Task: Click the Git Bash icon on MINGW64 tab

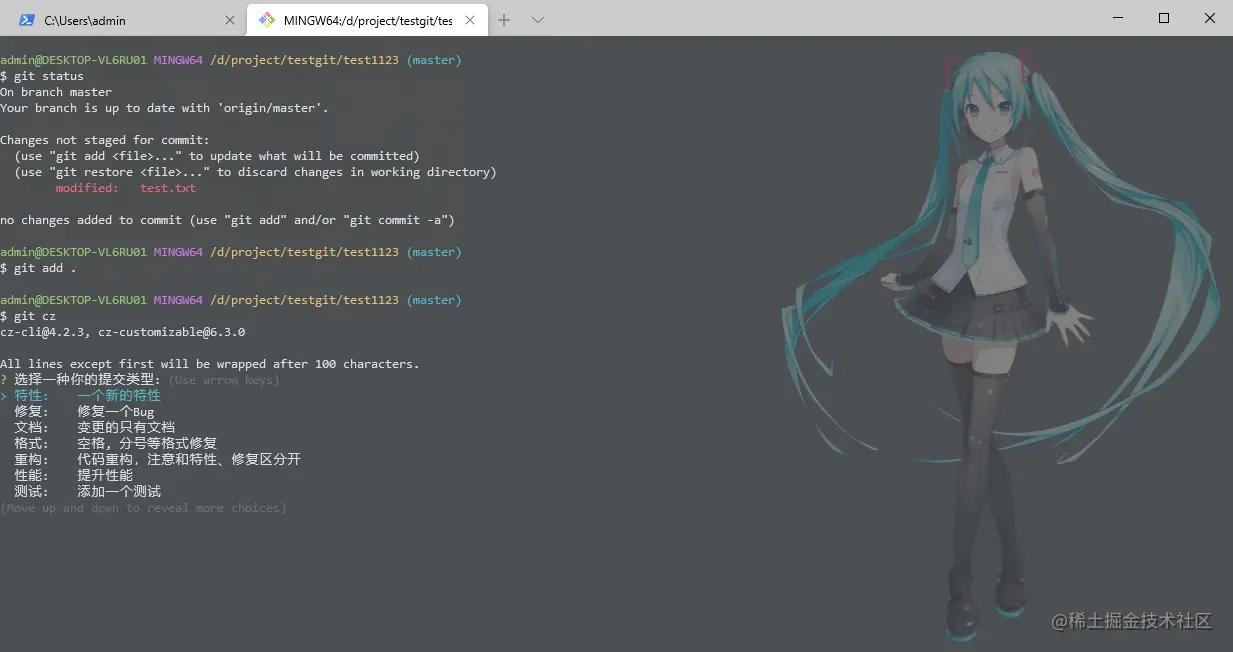Action: (x=267, y=20)
